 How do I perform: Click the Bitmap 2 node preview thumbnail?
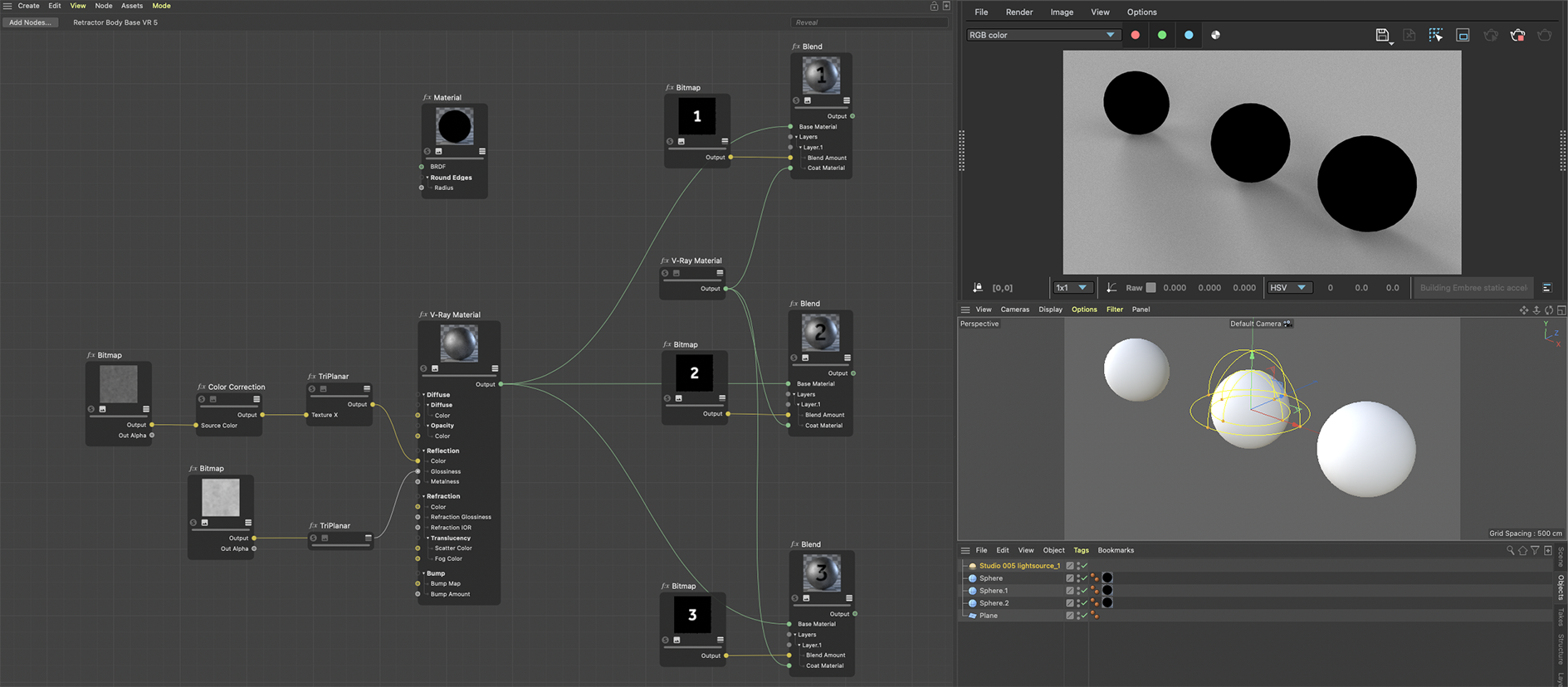(694, 373)
